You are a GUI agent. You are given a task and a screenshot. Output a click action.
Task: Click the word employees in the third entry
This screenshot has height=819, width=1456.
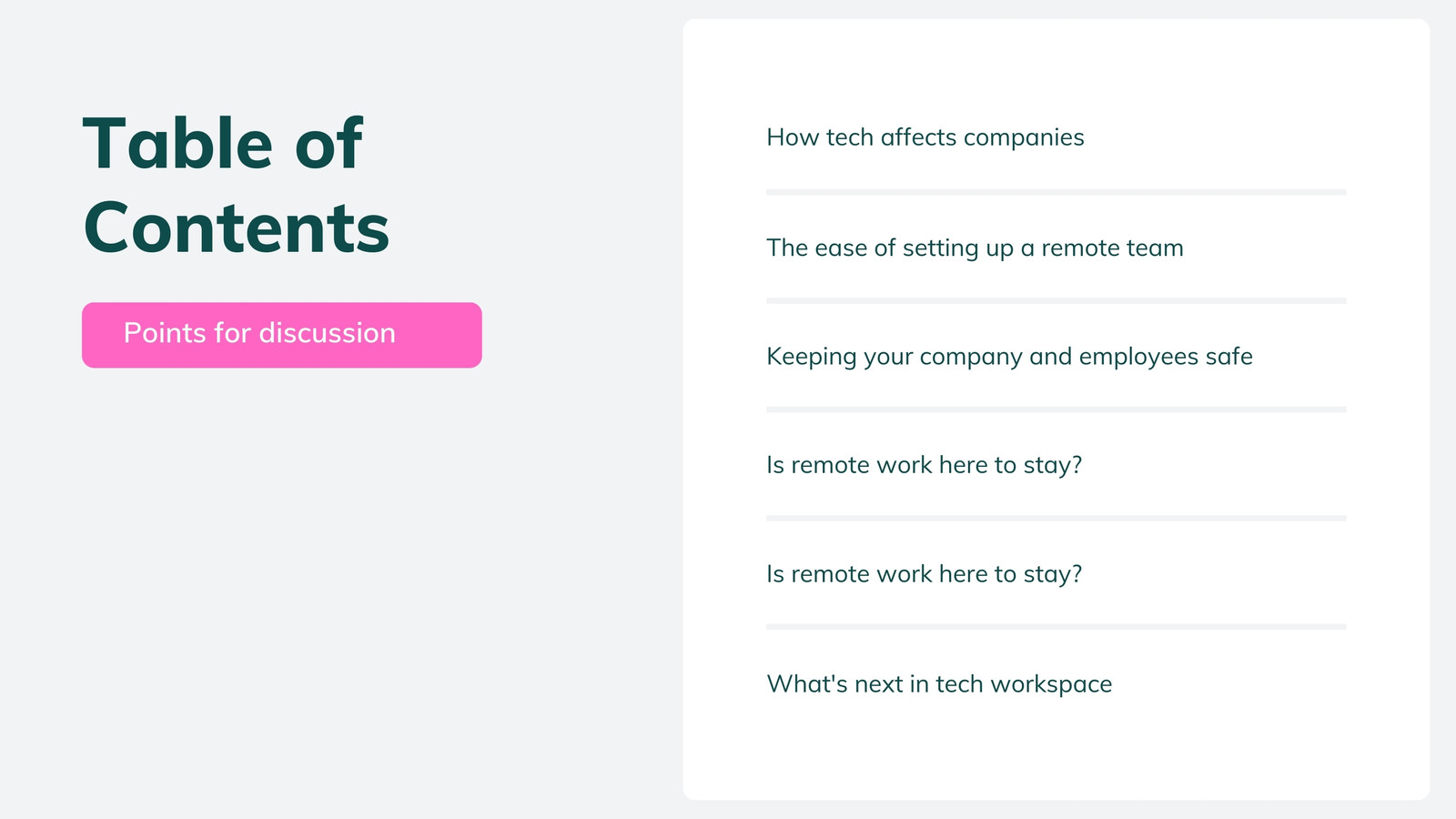tap(1138, 357)
